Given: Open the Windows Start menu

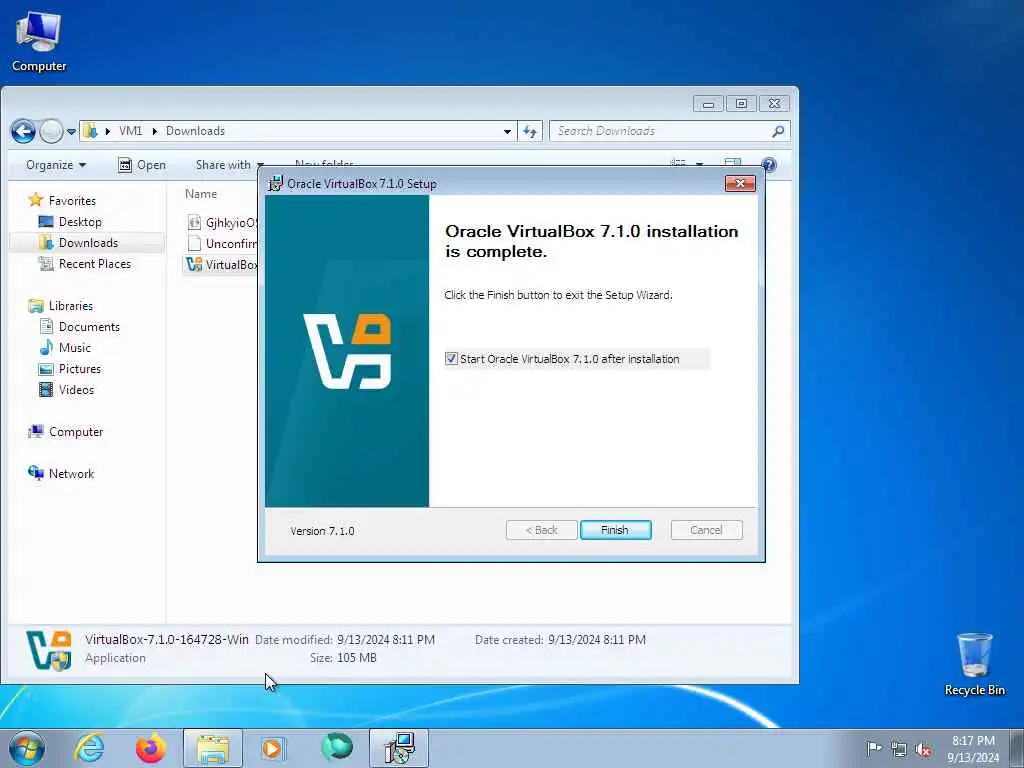Looking at the screenshot, I should 27,748.
